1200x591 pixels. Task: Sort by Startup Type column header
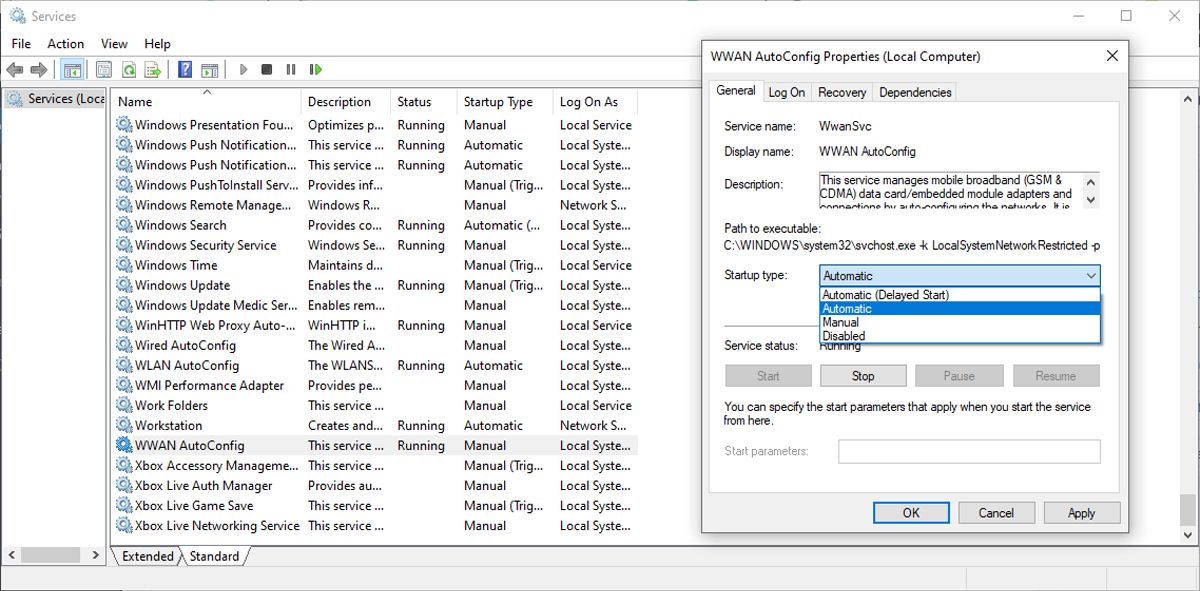pos(504,102)
